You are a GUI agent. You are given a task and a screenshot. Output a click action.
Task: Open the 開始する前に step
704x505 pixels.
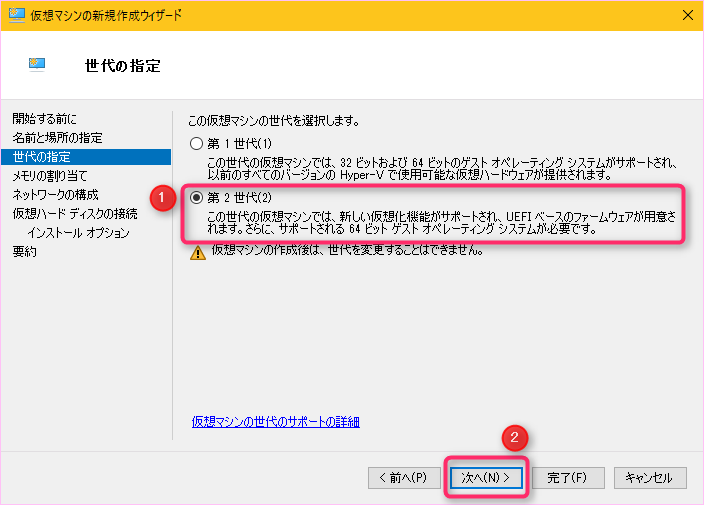[x=44, y=119]
